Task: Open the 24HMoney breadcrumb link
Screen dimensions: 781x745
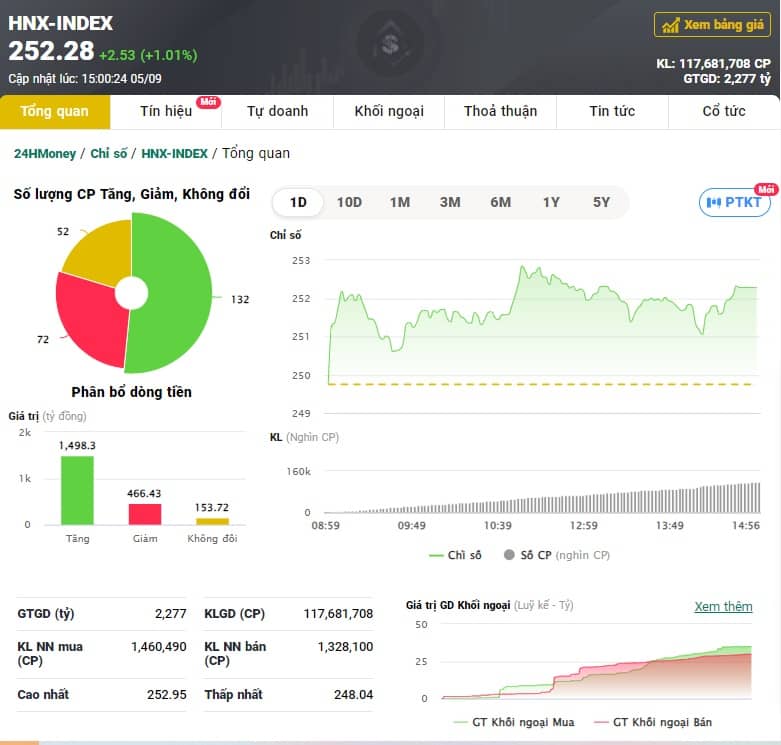Action: click(45, 153)
